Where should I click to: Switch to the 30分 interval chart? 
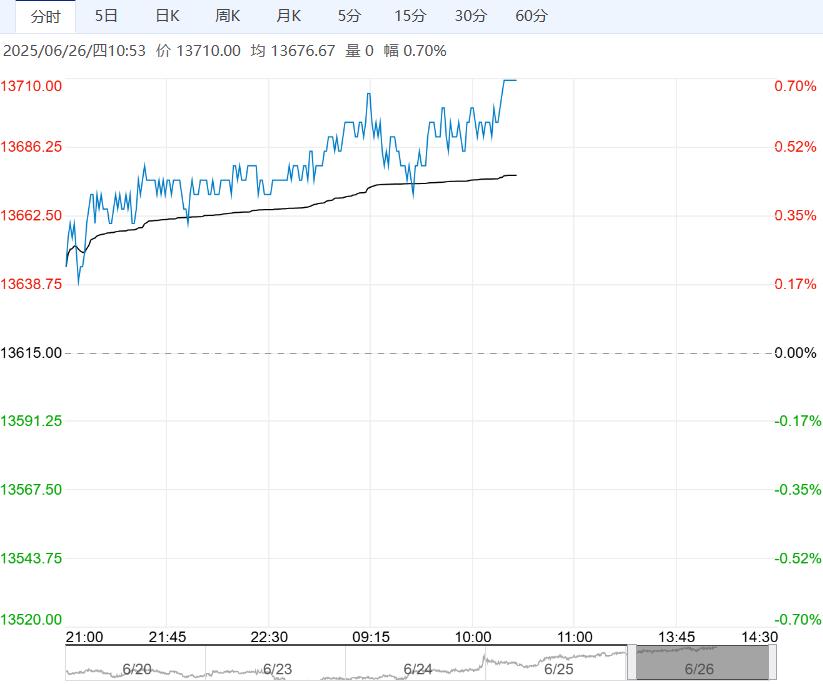point(470,16)
